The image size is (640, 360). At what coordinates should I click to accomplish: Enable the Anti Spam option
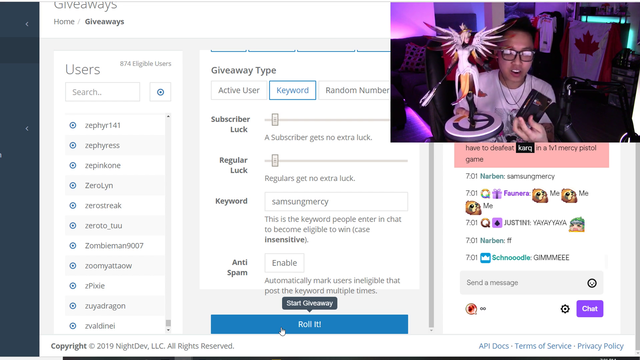point(284,263)
